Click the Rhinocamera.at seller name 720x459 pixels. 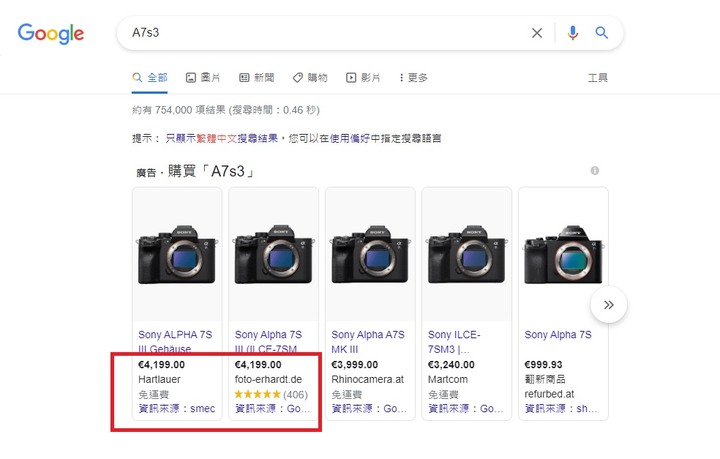(x=367, y=380)
